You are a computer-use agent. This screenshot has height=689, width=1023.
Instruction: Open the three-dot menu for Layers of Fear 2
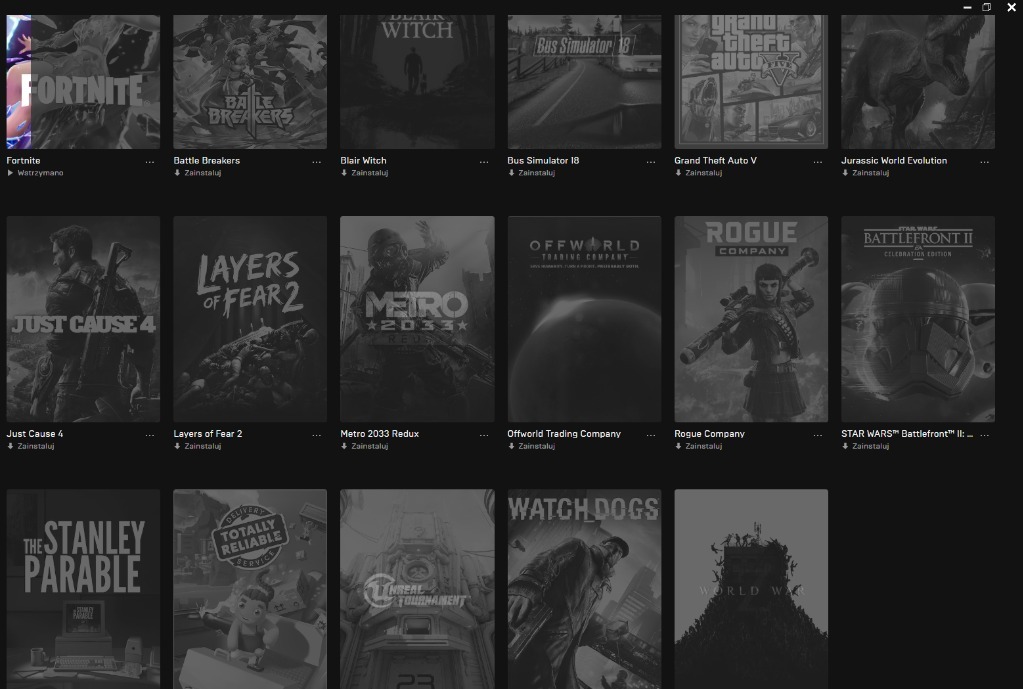316,435
